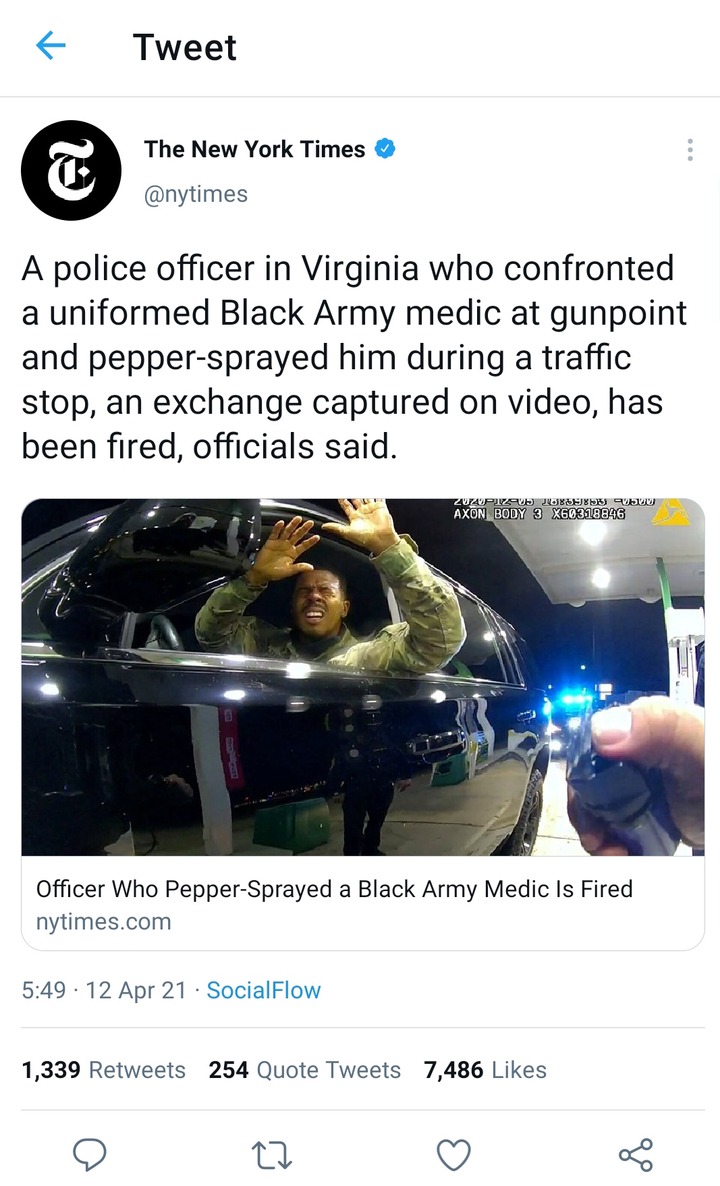This screenshot has width=720, height=1186.
Task: Tap the back arrow icon
Action: point(51,46)
